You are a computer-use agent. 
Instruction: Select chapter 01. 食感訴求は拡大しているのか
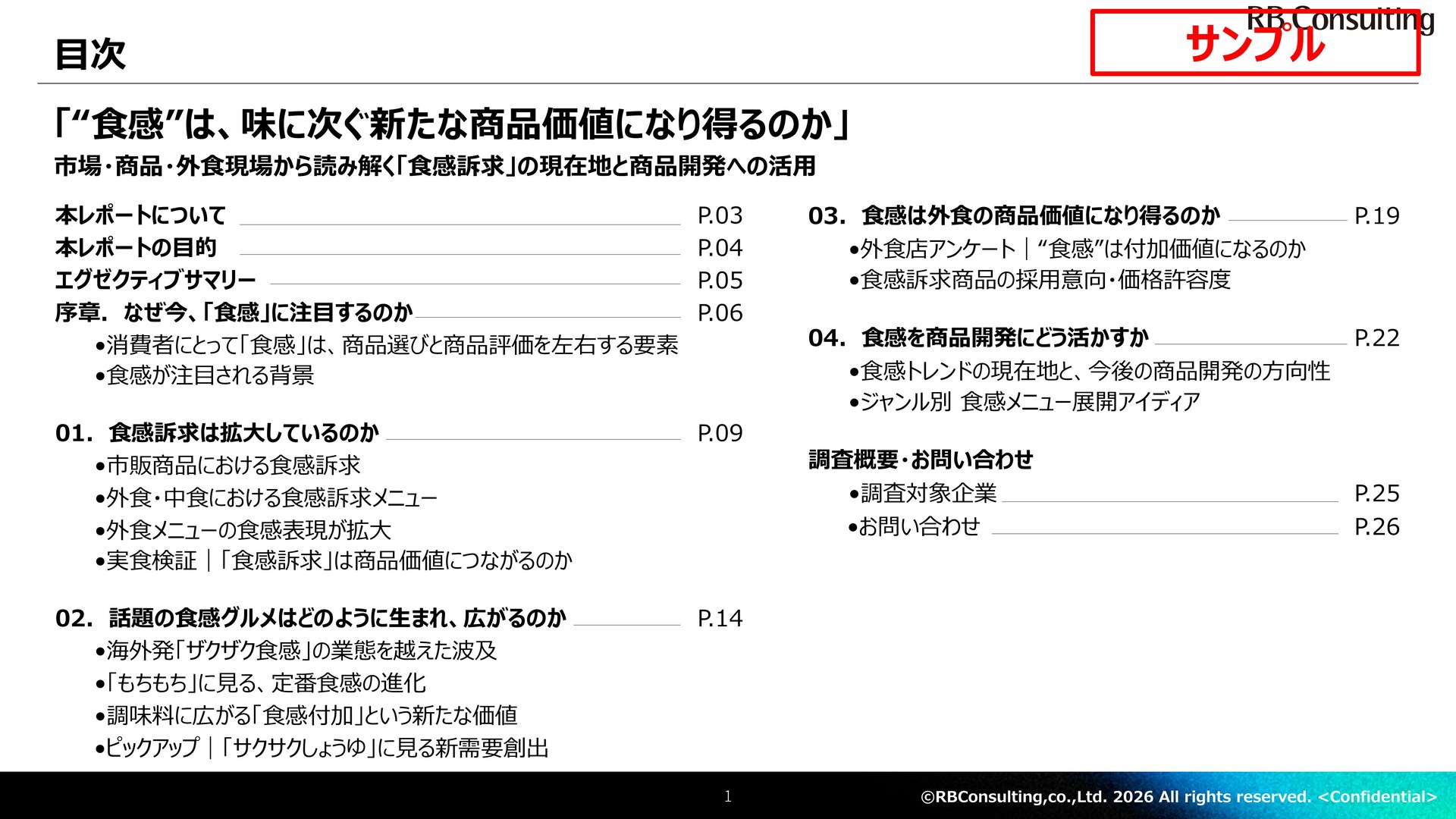coord(217,433)
